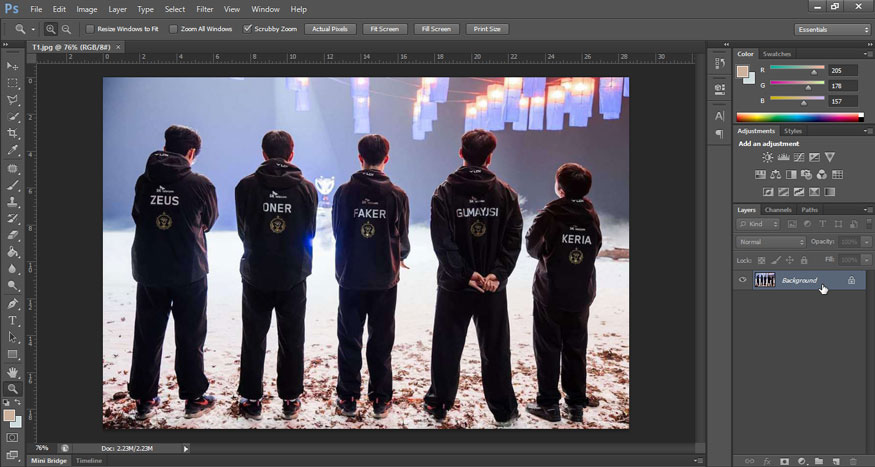
Task: Select the Move tool
Action: pos(13,66)
